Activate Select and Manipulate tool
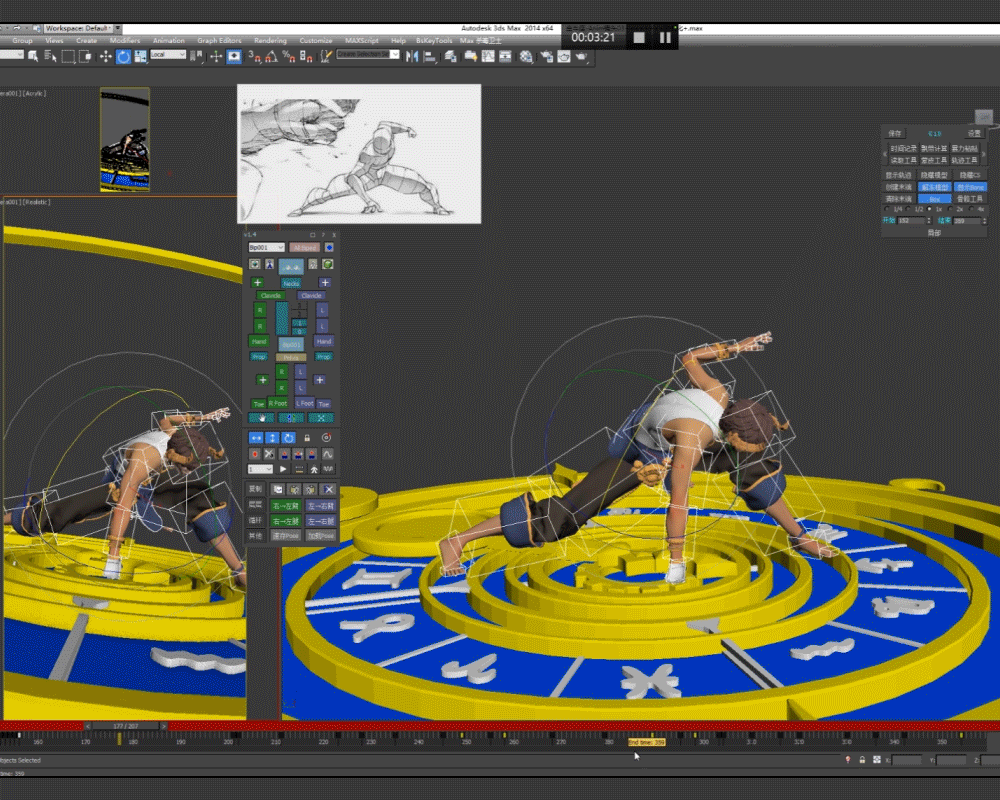The width and height of the screenshot is (1000, 800). (216, 56)
